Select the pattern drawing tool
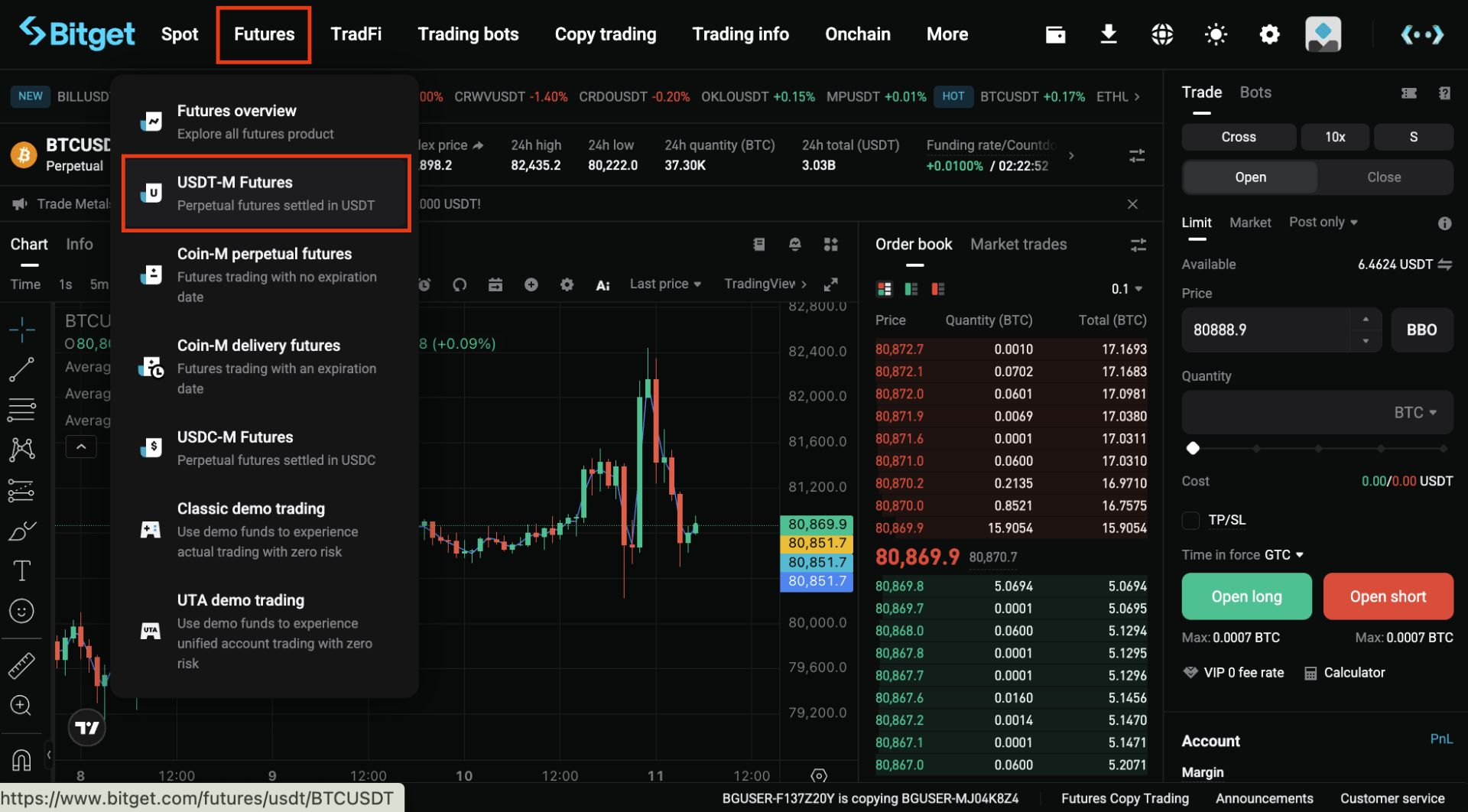The image size is (1468, 812). coord(22,450)
